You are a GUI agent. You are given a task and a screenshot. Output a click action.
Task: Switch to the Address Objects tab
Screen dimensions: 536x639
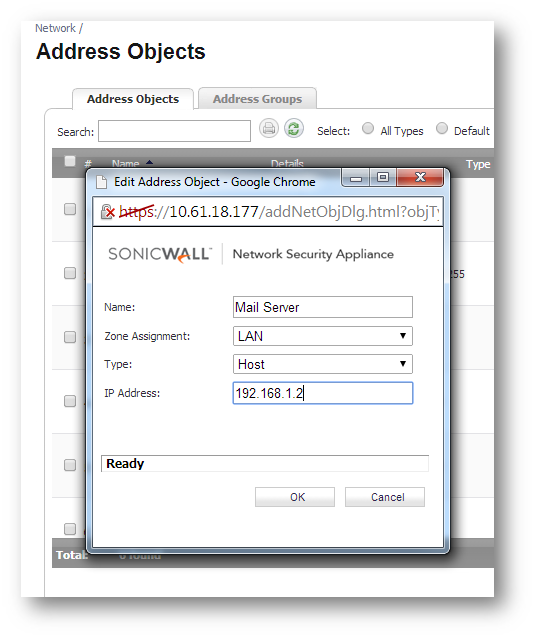(x=133, y=99)
